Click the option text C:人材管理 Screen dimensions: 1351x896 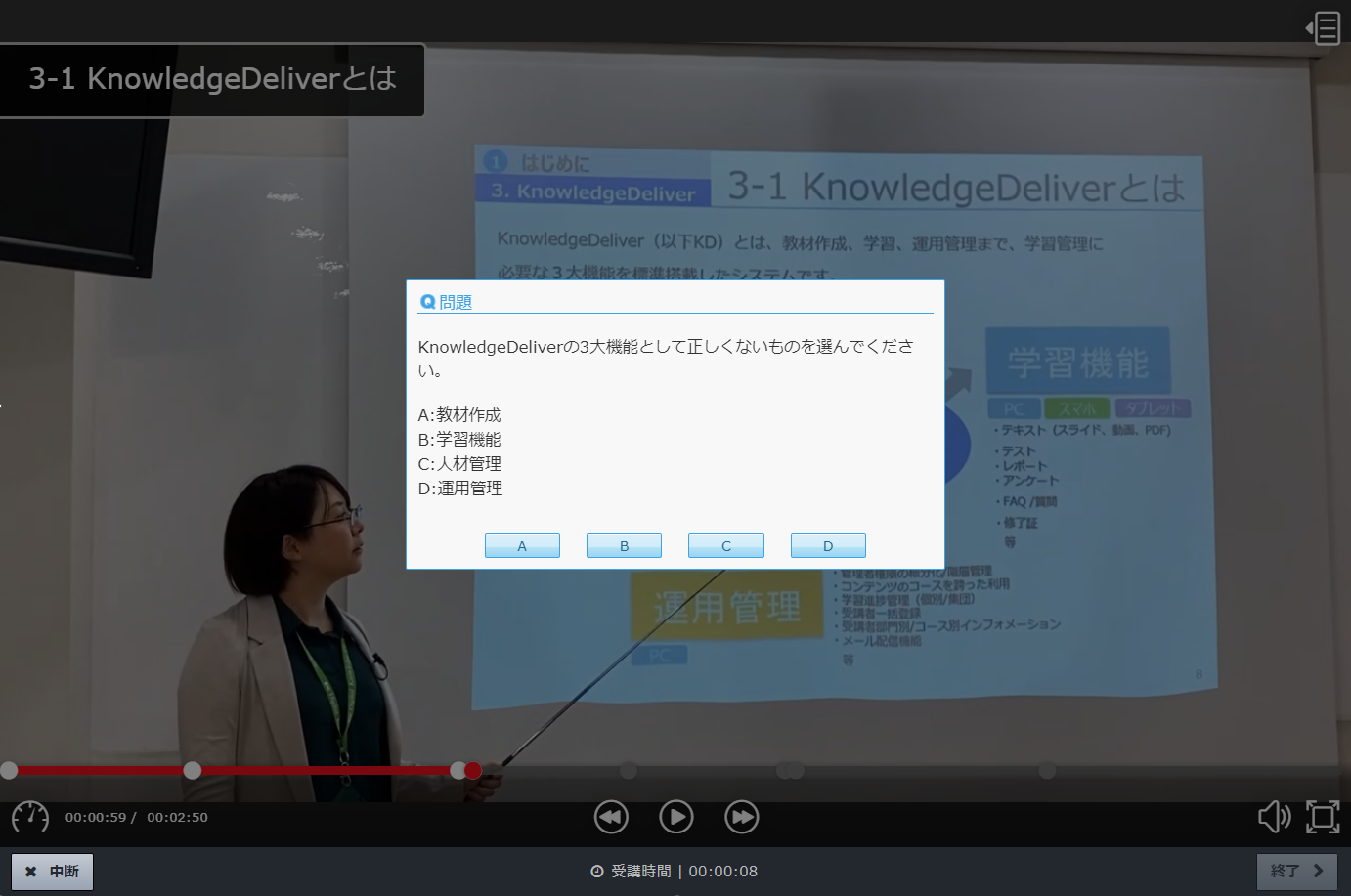click(459, 464)
